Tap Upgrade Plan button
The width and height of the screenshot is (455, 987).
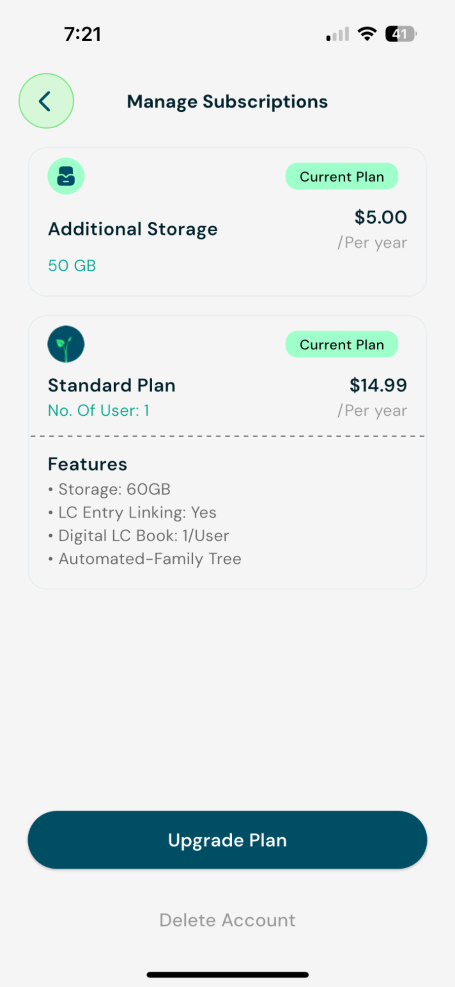pyautogui.click(x=227, y=840)
